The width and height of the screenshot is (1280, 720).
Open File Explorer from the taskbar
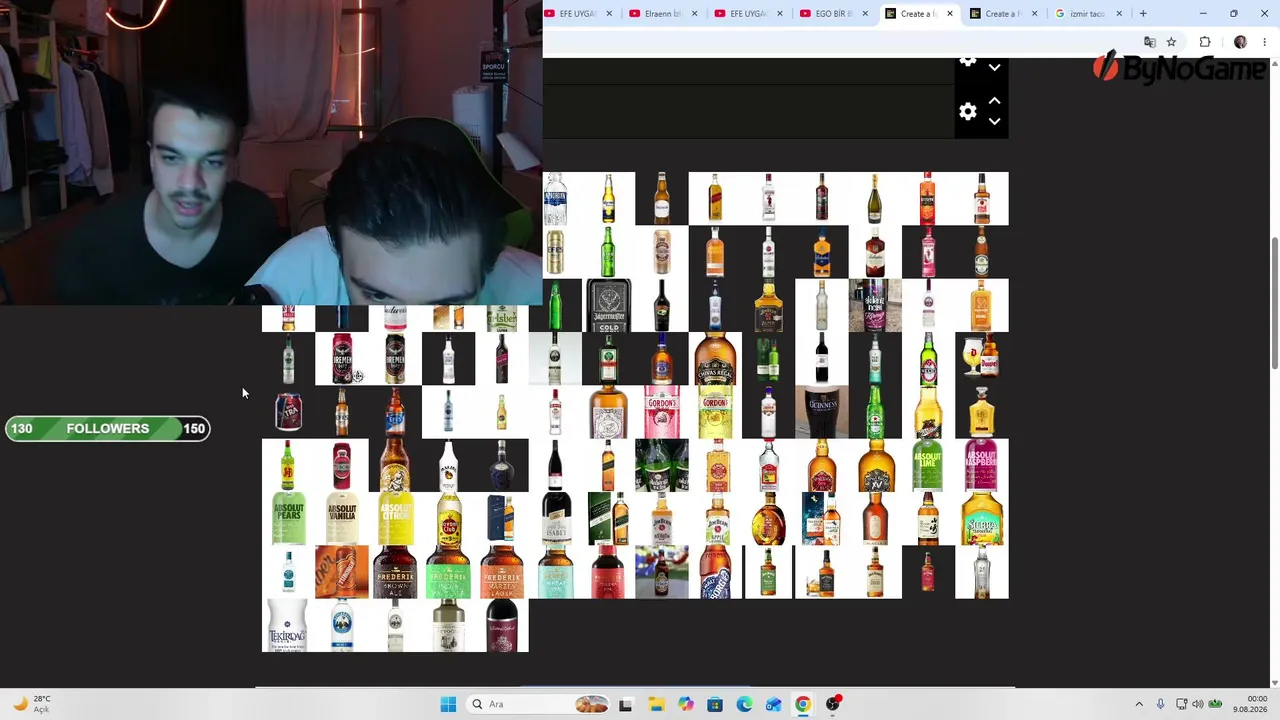656,704
